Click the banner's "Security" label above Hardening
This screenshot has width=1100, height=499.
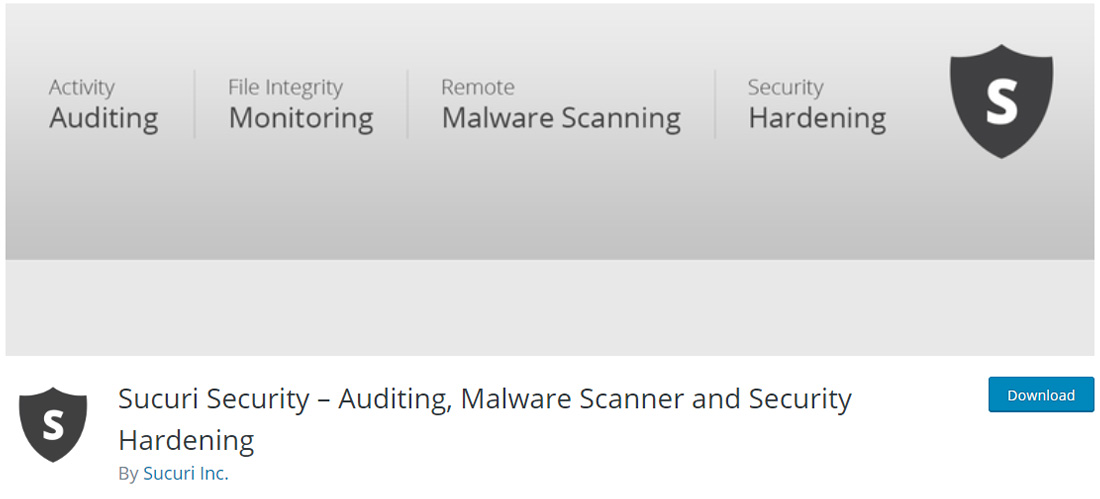(785, 87)
